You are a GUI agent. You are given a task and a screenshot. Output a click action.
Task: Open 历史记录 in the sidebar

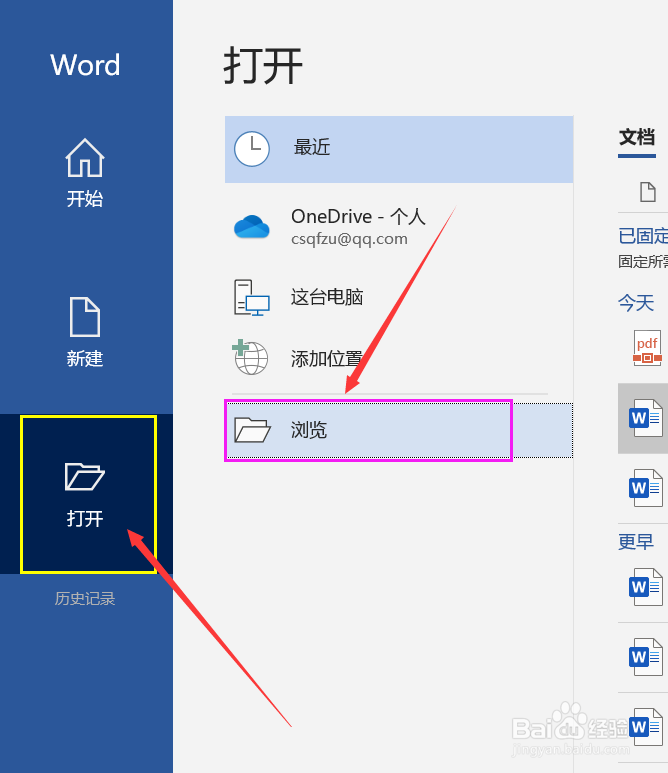(x=85, y=598)
